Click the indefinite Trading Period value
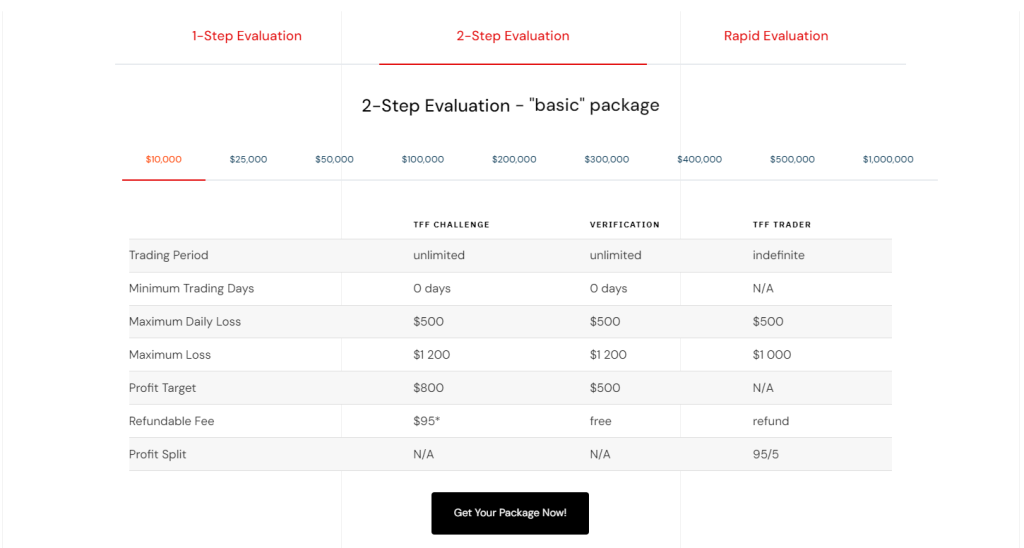 click(x=778, y=255)
